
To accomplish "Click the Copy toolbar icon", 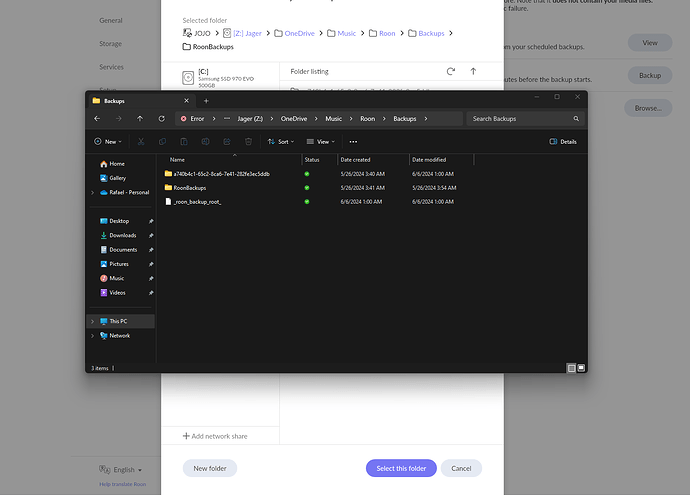I will 162,142.
